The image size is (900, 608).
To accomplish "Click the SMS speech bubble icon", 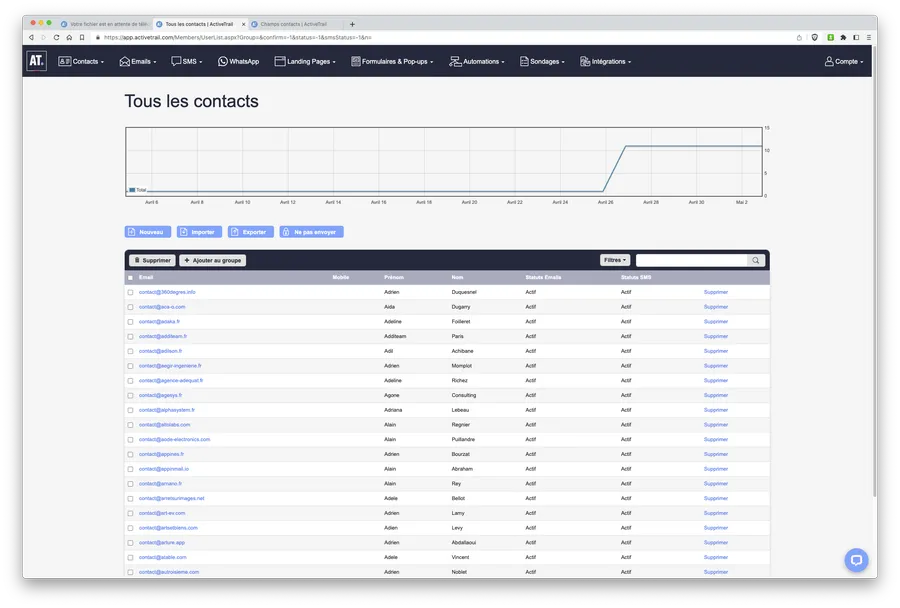I will tap(176, 61).
